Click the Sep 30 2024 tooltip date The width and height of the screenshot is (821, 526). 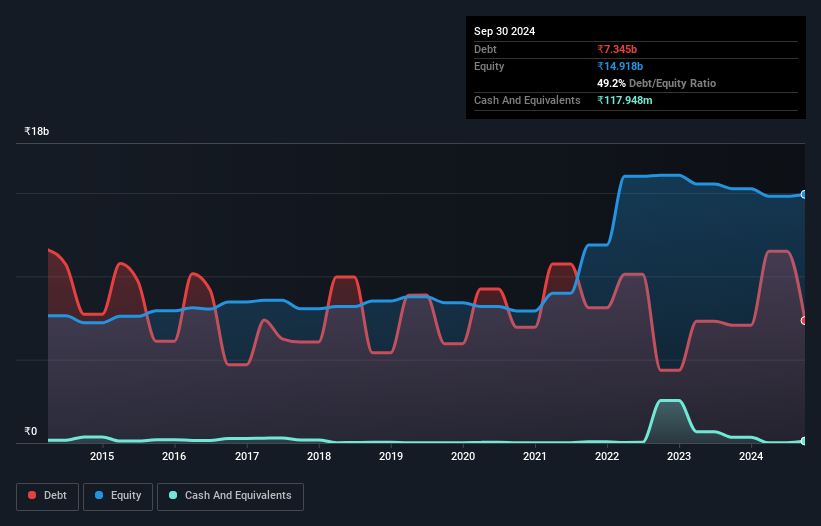click(x=504, y=31)
